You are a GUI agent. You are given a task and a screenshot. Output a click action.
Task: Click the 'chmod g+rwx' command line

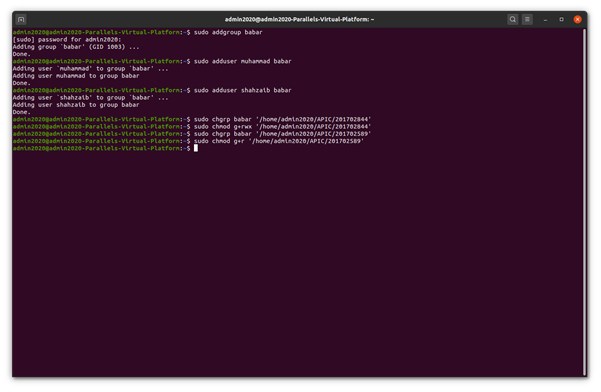282,126
